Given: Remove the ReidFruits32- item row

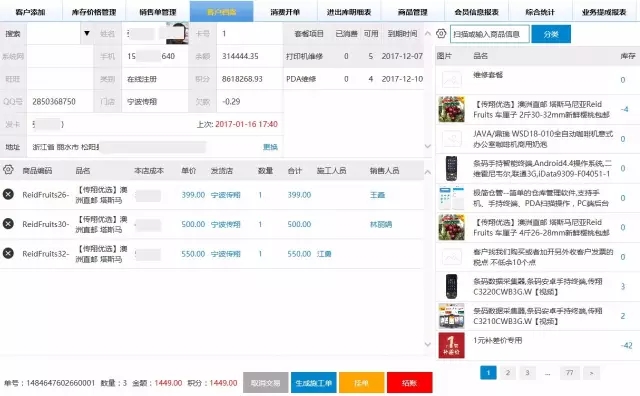Looking at the screenshot, I should [8, 253].
